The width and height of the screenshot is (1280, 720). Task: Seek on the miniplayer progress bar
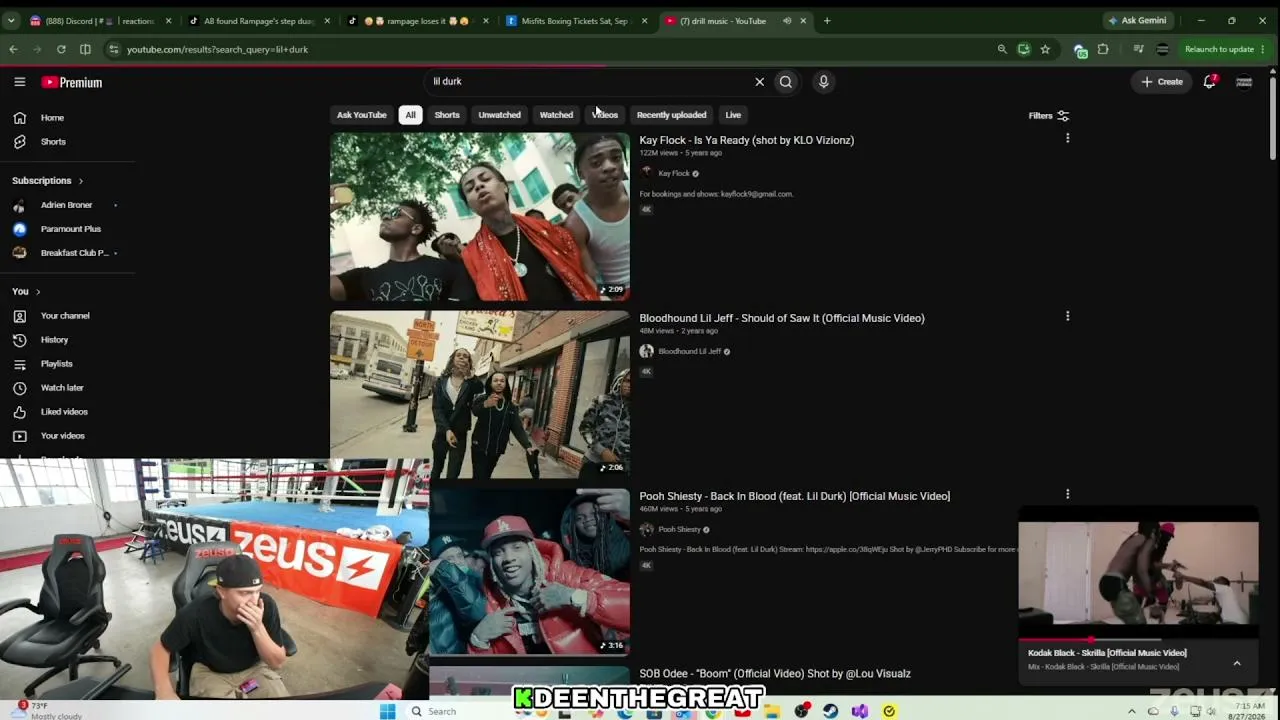click(1138, 639)
